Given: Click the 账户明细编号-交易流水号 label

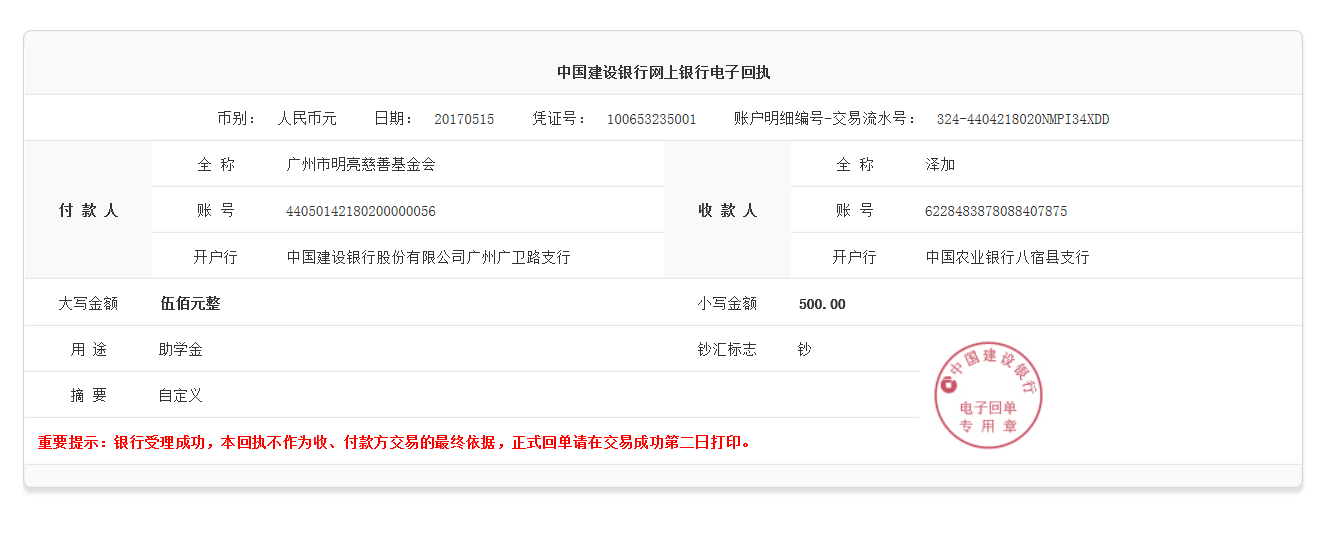Looking at the screenshot, I should click(x=826, y=118).
